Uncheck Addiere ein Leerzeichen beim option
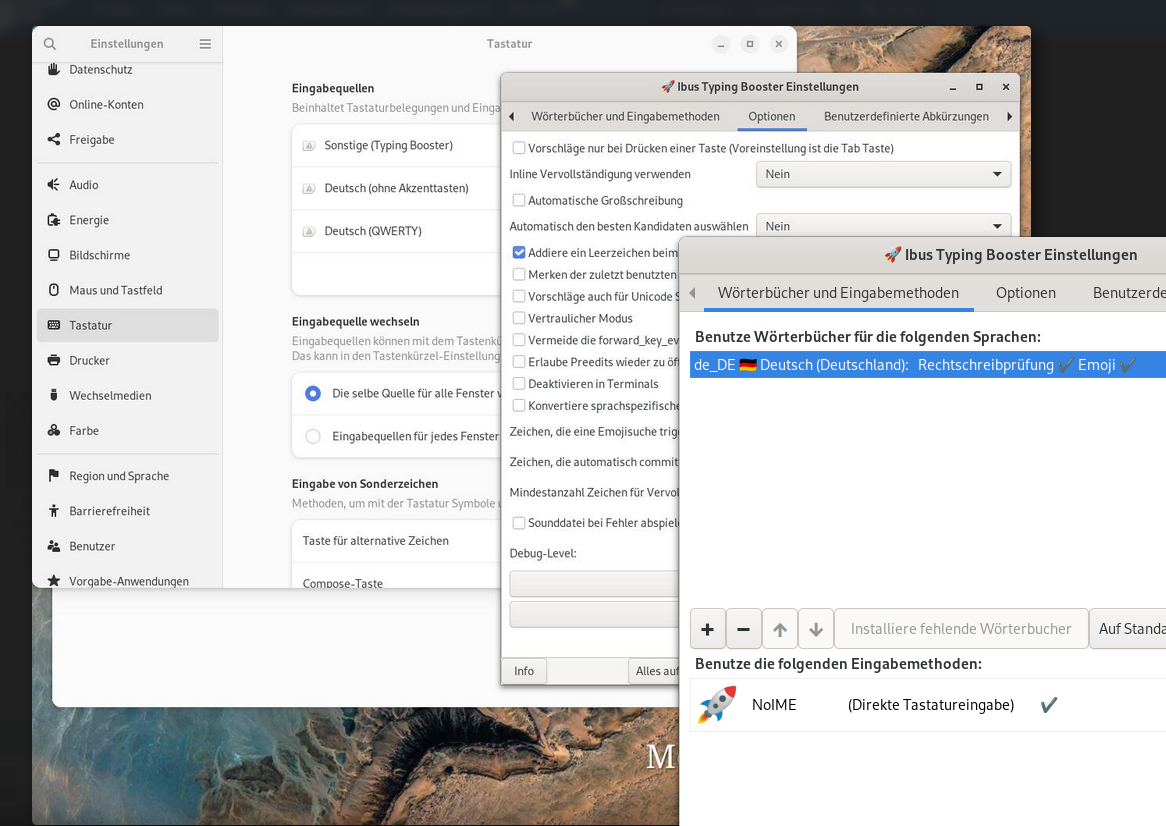Viewport: 1166px width, 826px height. pyautogui.click(x=519, y=252)
